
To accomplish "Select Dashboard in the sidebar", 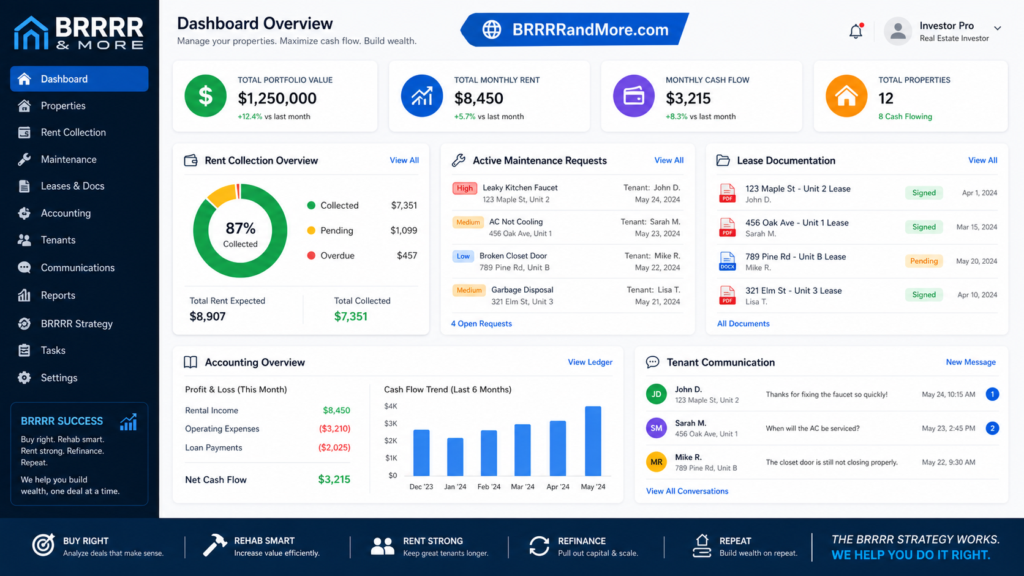I will [x=79, y=79].
